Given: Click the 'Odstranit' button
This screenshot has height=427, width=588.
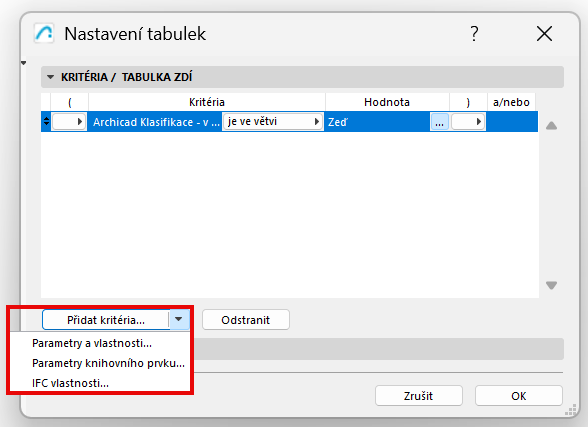Looking at the screenshot, I should click(x=246, y=320).
